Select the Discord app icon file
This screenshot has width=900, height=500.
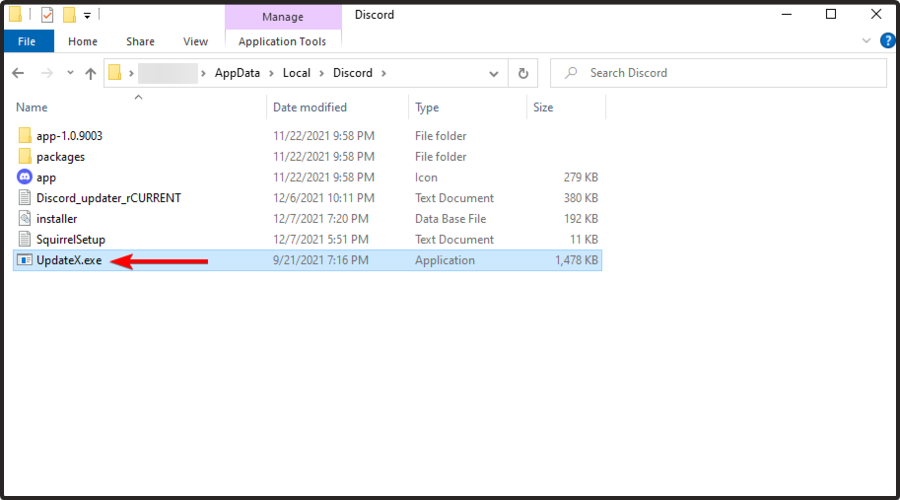[25, 177]
